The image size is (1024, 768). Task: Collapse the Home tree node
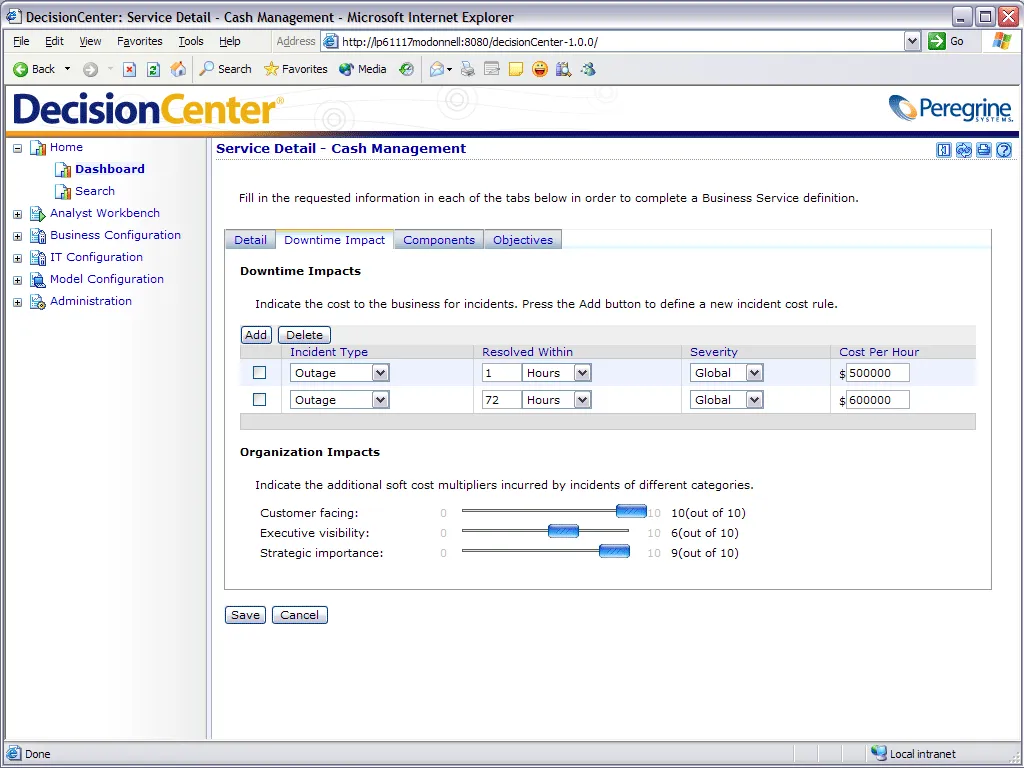coord(18,148)
